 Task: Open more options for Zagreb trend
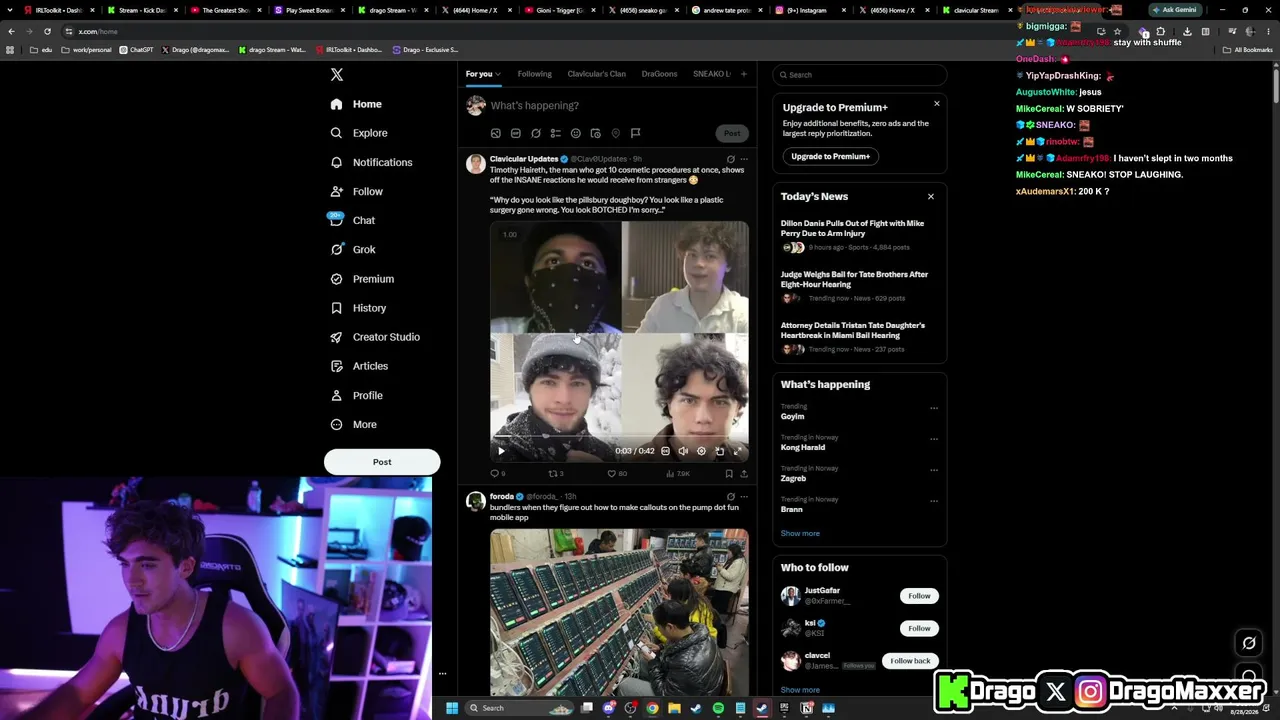point(934,470)
